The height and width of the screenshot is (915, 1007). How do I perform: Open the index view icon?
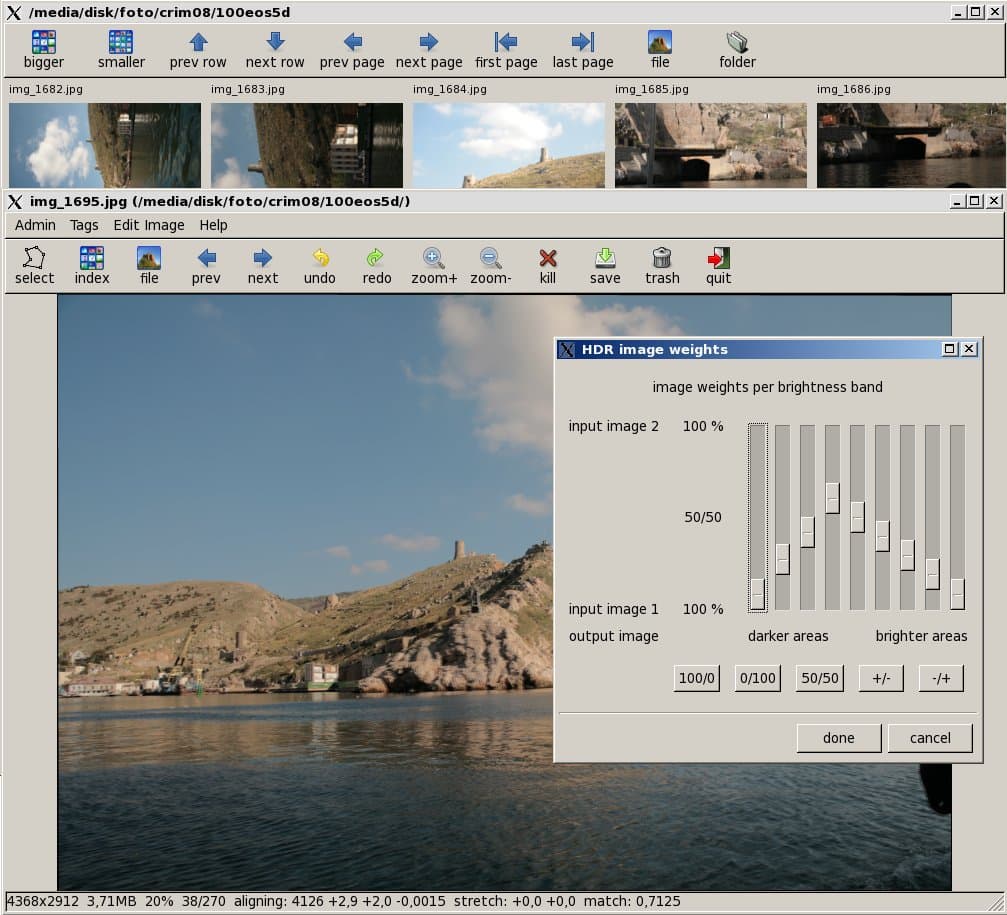pos(92,258)
